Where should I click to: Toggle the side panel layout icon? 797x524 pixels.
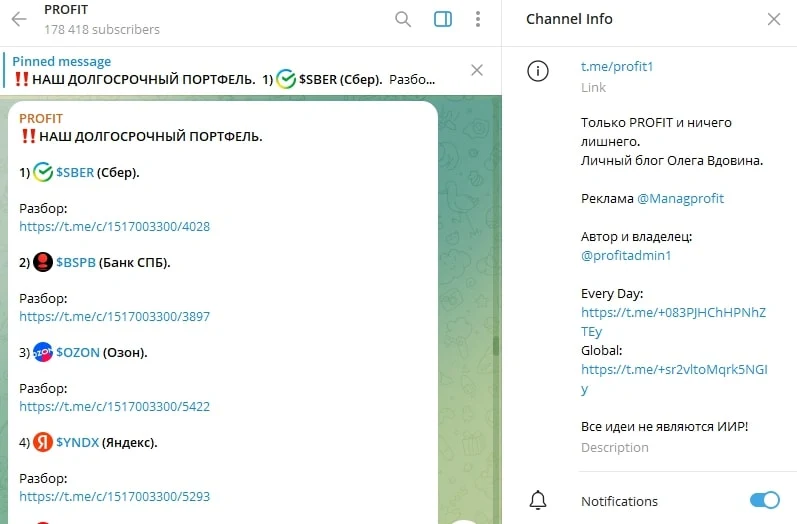[x=443, y=19]
